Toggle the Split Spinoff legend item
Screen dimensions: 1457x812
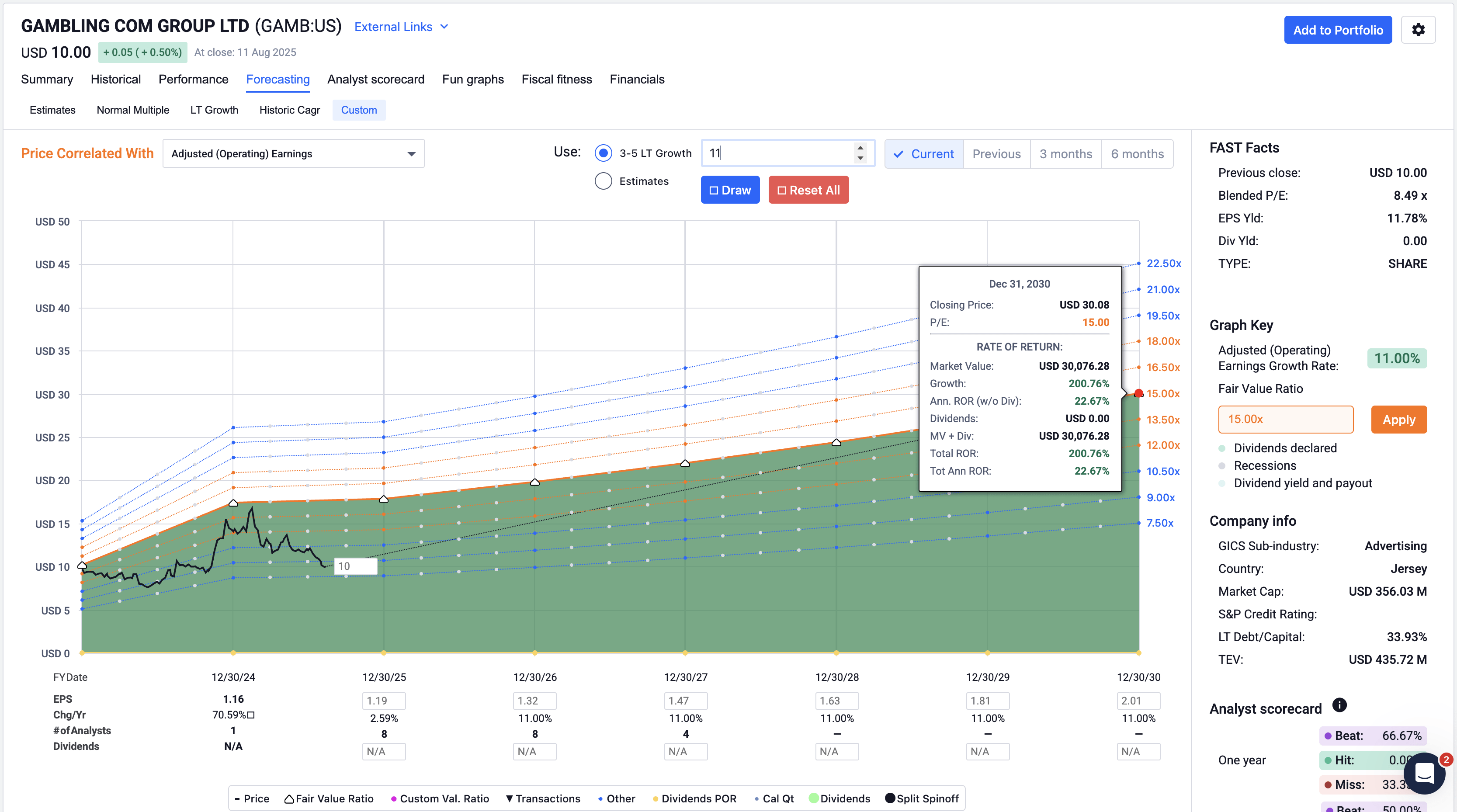click(x=922, y=798)
